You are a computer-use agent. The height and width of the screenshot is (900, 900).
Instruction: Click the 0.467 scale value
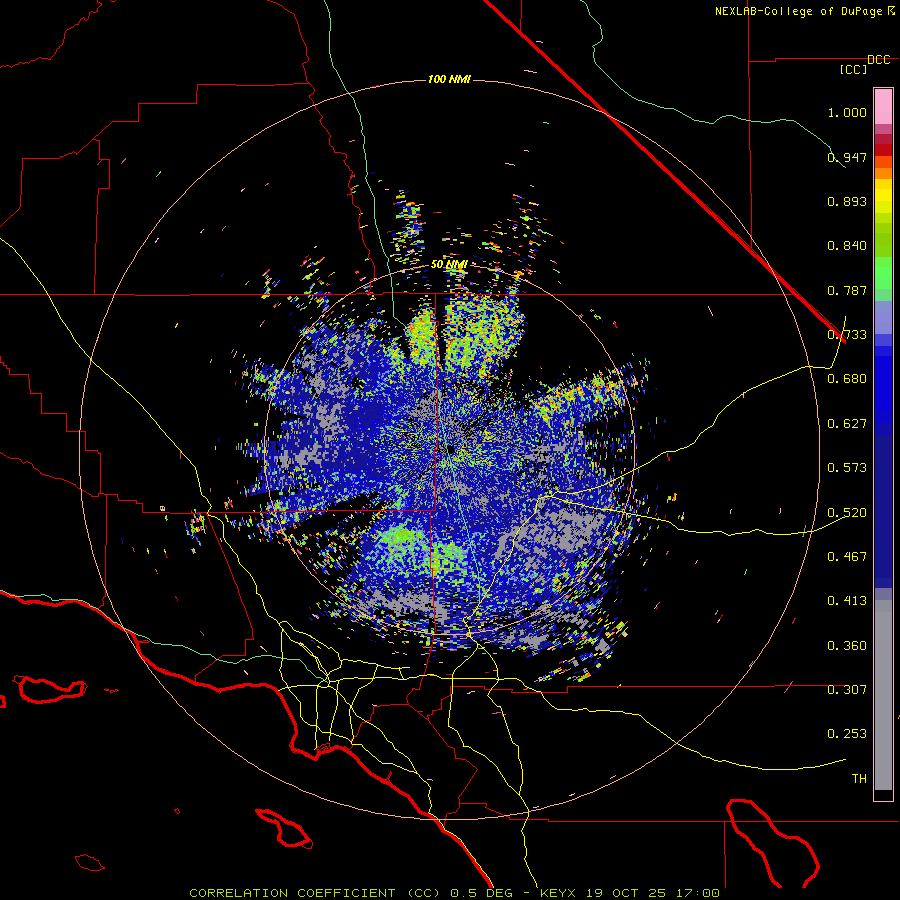(847, 557)
